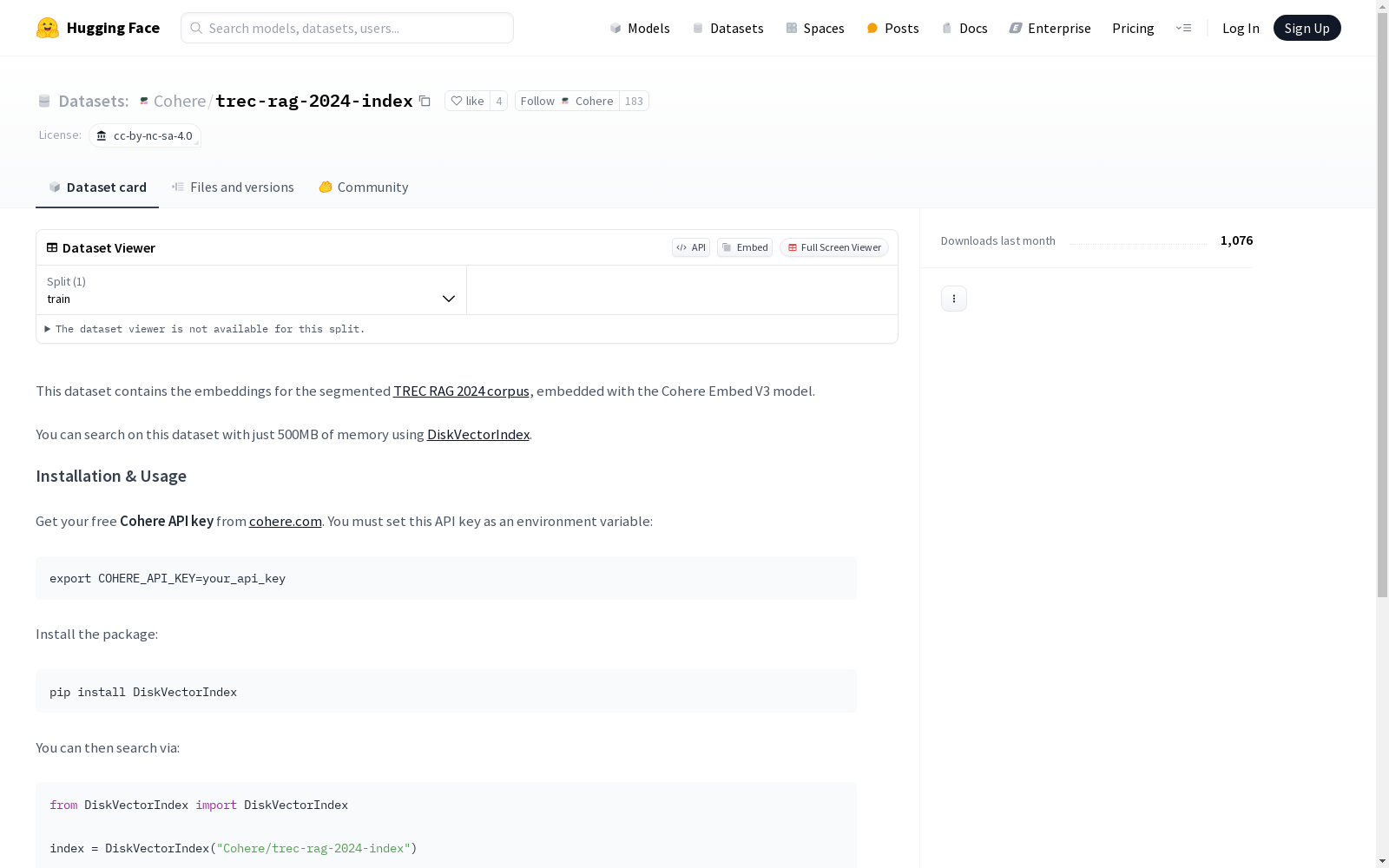Click the Embed button
The image size is (1389, 868).
(x=745, y=247)
